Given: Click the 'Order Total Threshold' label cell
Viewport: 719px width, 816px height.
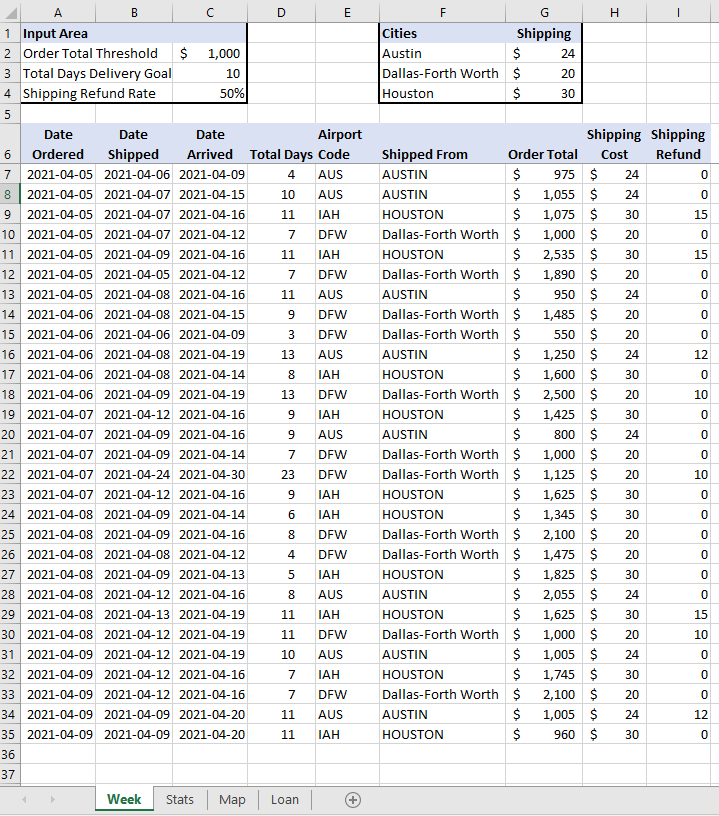Looking at the screenshot, I should pyautogui.click(x=96, y=54).
